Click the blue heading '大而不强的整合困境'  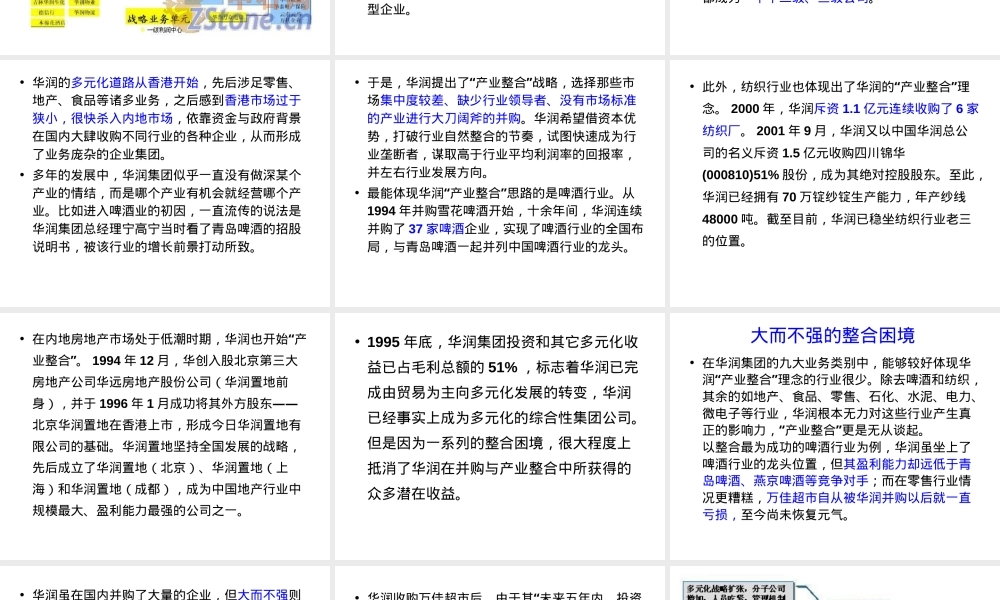point(833,335)
